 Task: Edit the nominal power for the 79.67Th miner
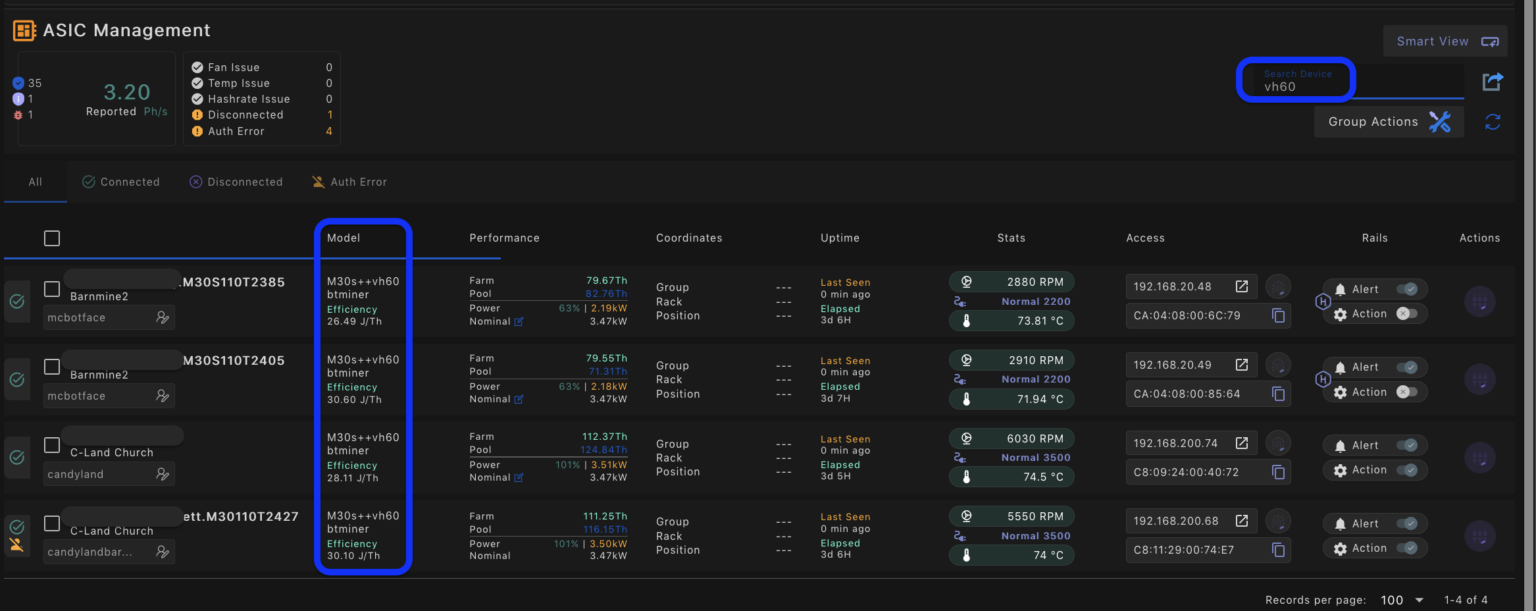pyautogui.click(x=519, y=321)
